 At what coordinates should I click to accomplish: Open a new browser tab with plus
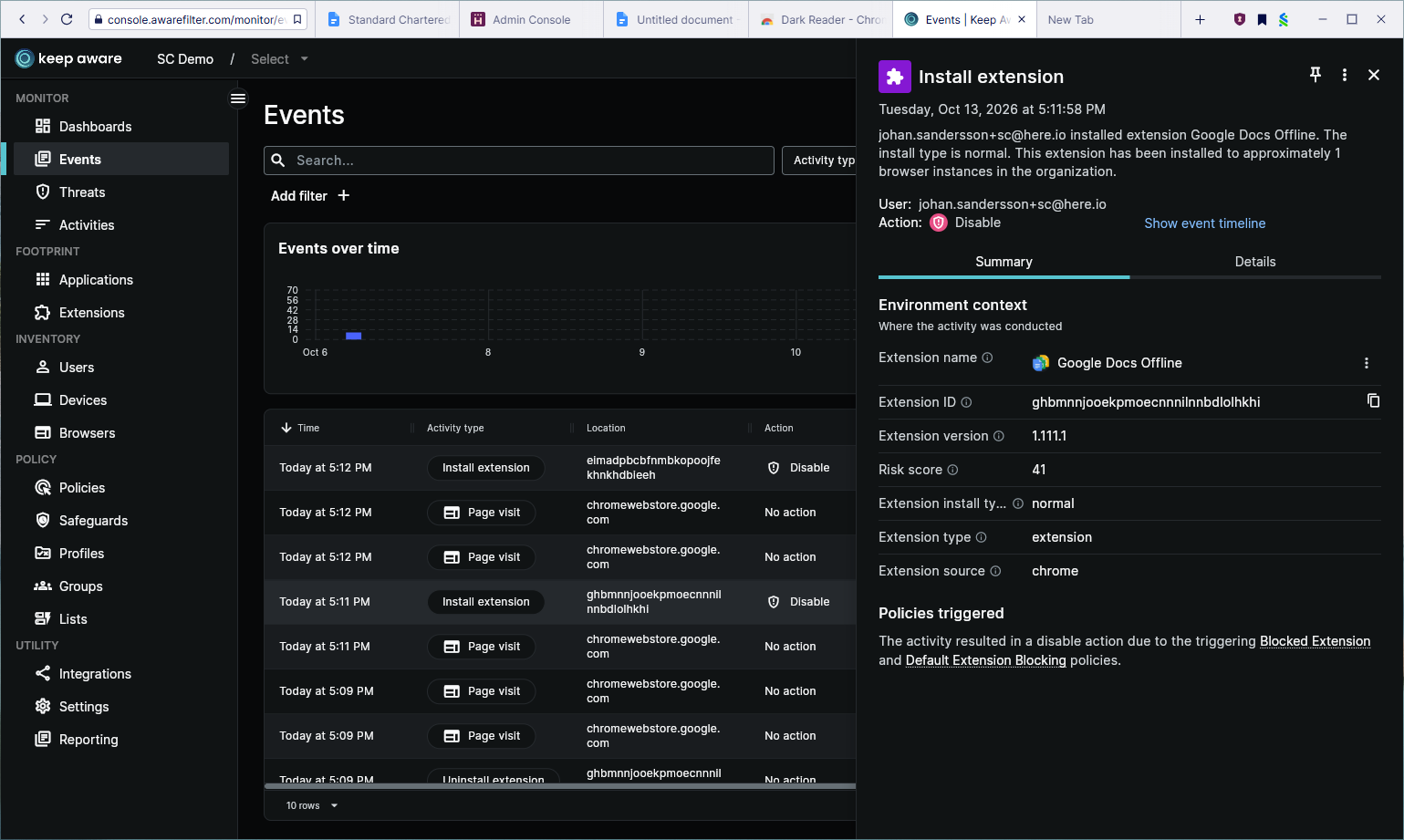point(1200,19)
